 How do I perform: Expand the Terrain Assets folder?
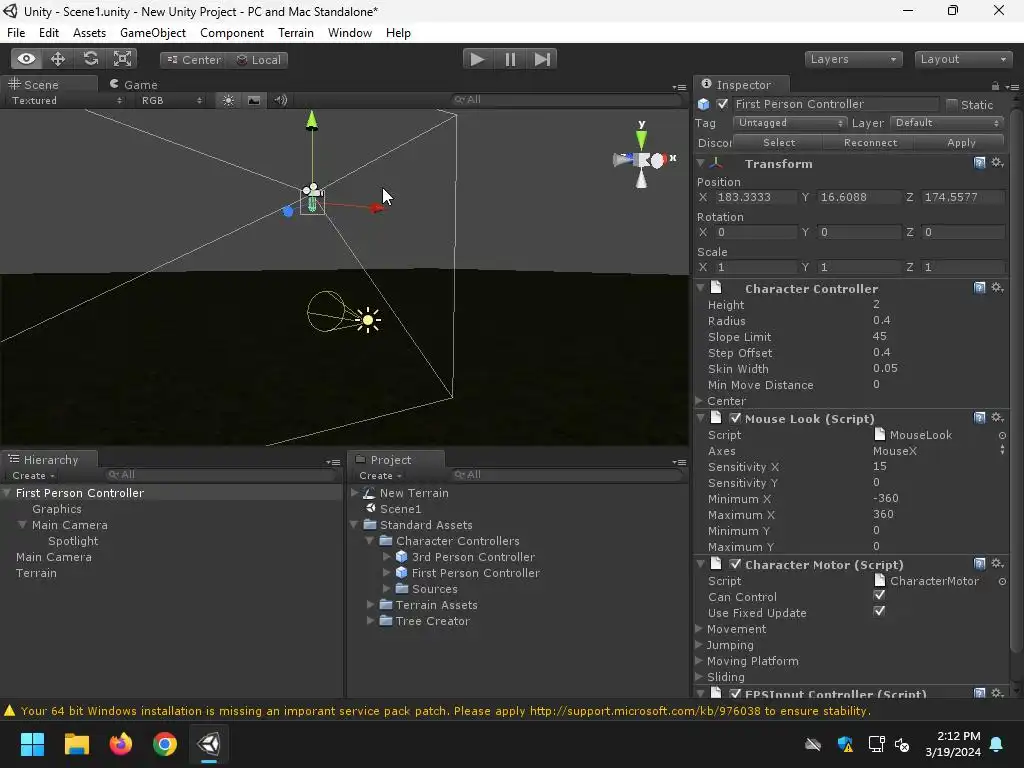click(x=370, y=605)
